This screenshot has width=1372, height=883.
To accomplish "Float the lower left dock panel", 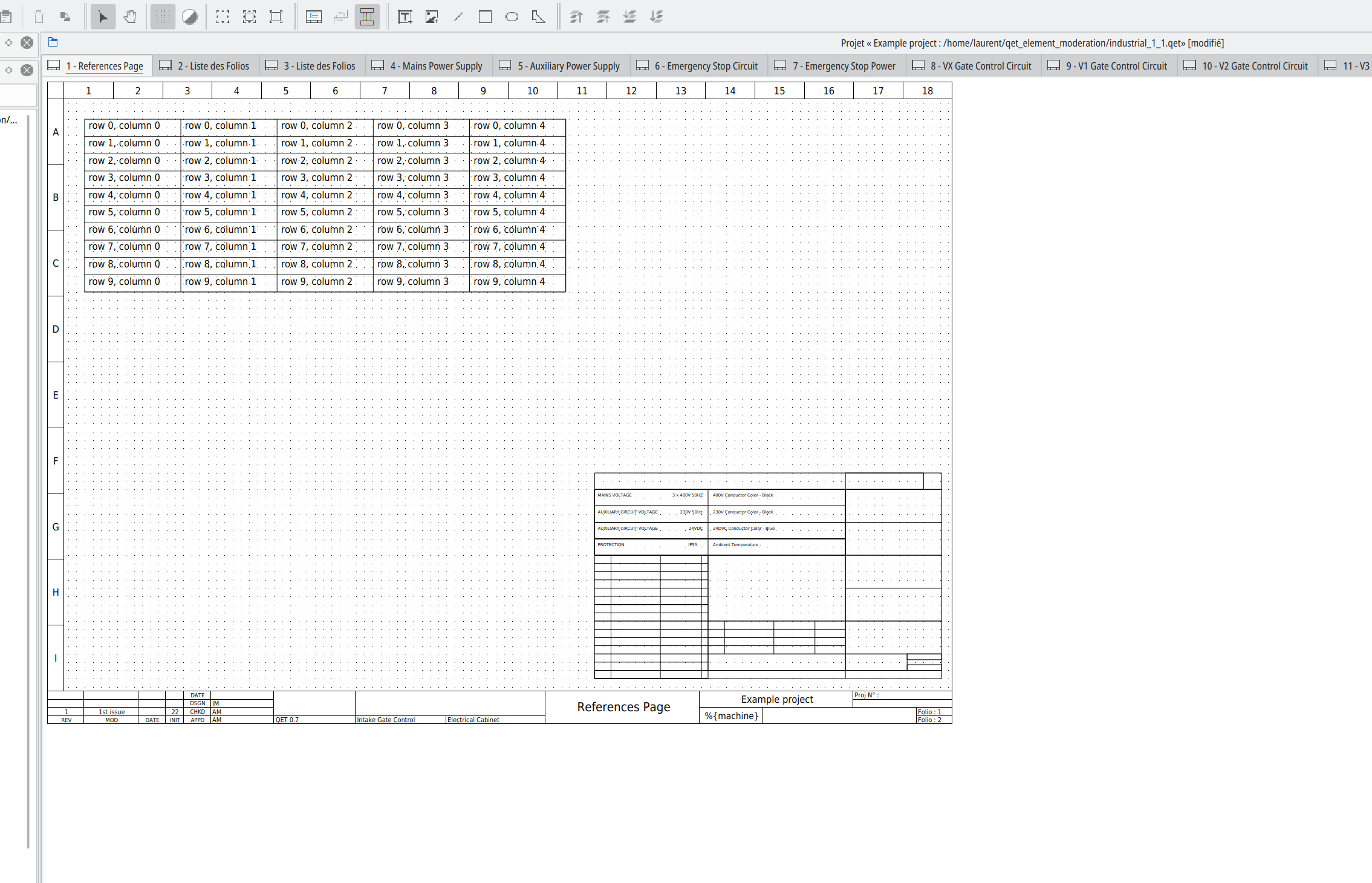I will point(8,70).
